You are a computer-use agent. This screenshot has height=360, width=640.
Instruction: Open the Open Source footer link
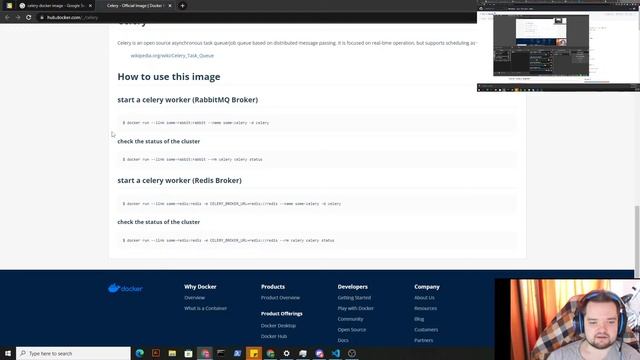coord(351,329)
